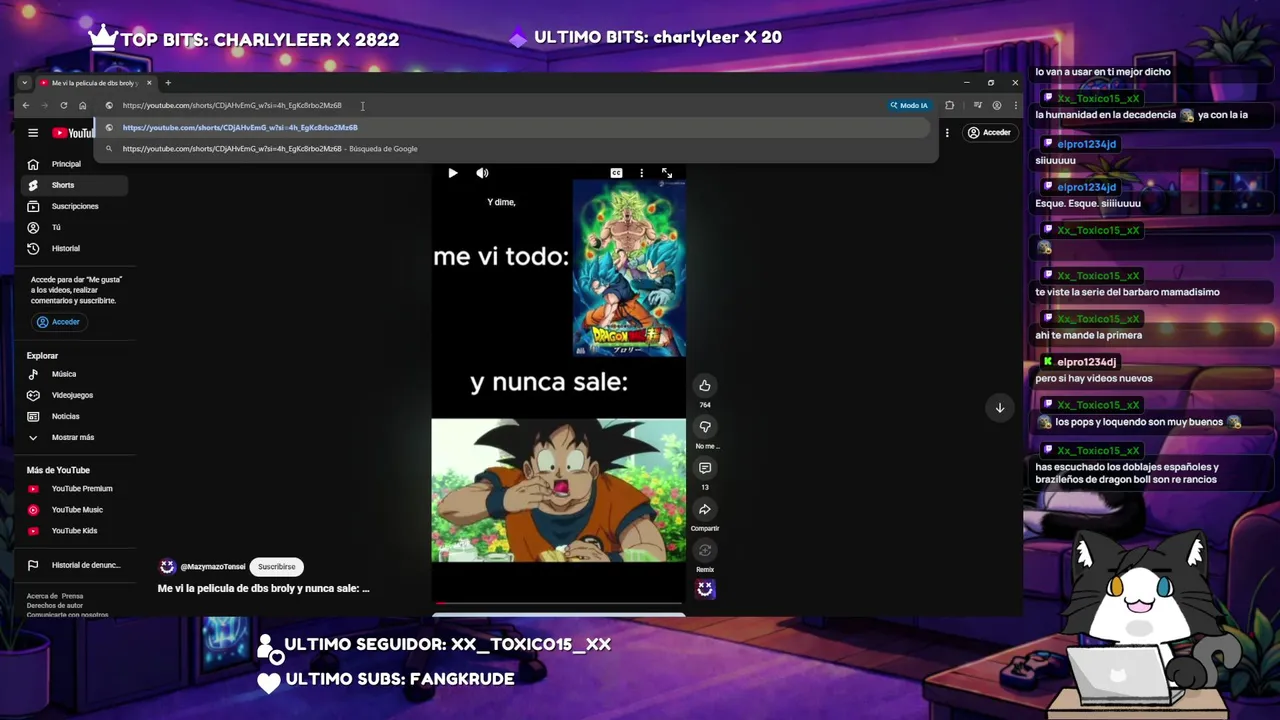The height and width of the screenshot is (720, 1280).
Task: Open the YouTube hamburger guide menu
Action: click(x=33, y=133)
